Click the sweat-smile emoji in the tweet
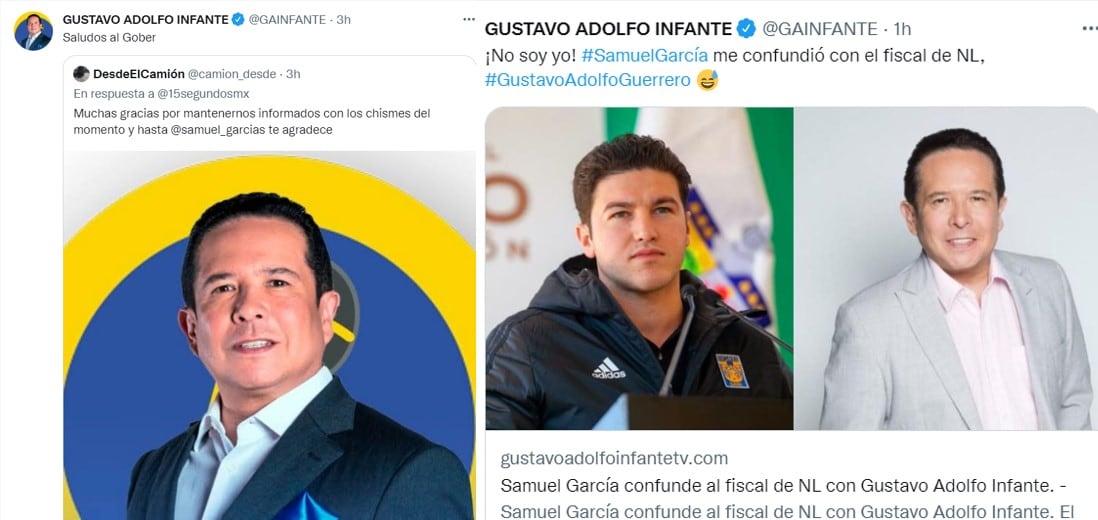The width and height of the screenshot is (1098, 520). [x=707, y=80]
